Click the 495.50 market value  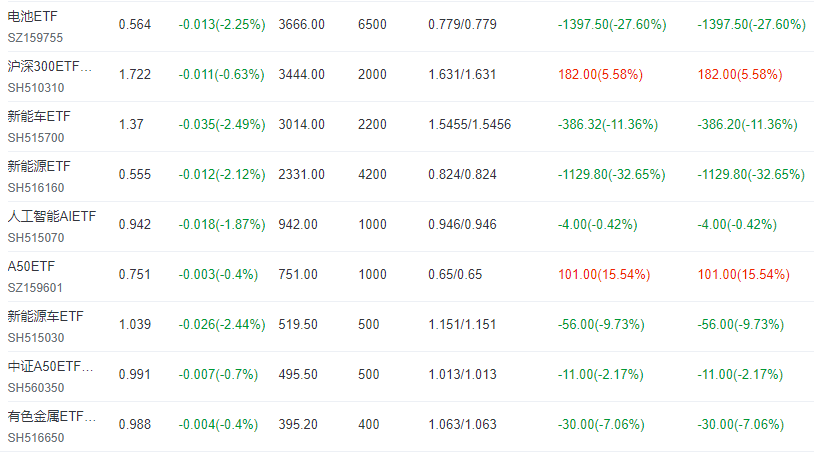point(297,374)
